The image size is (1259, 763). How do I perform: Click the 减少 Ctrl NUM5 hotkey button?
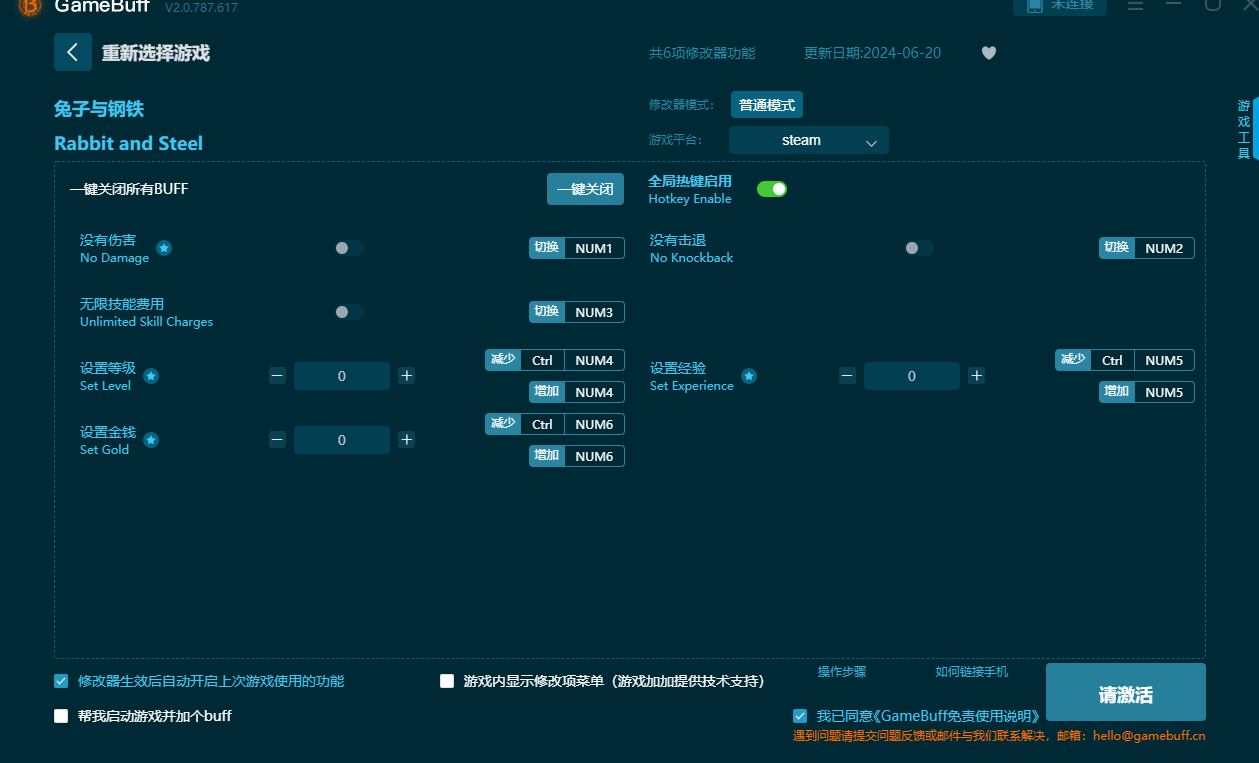(x=1125, y=360)
